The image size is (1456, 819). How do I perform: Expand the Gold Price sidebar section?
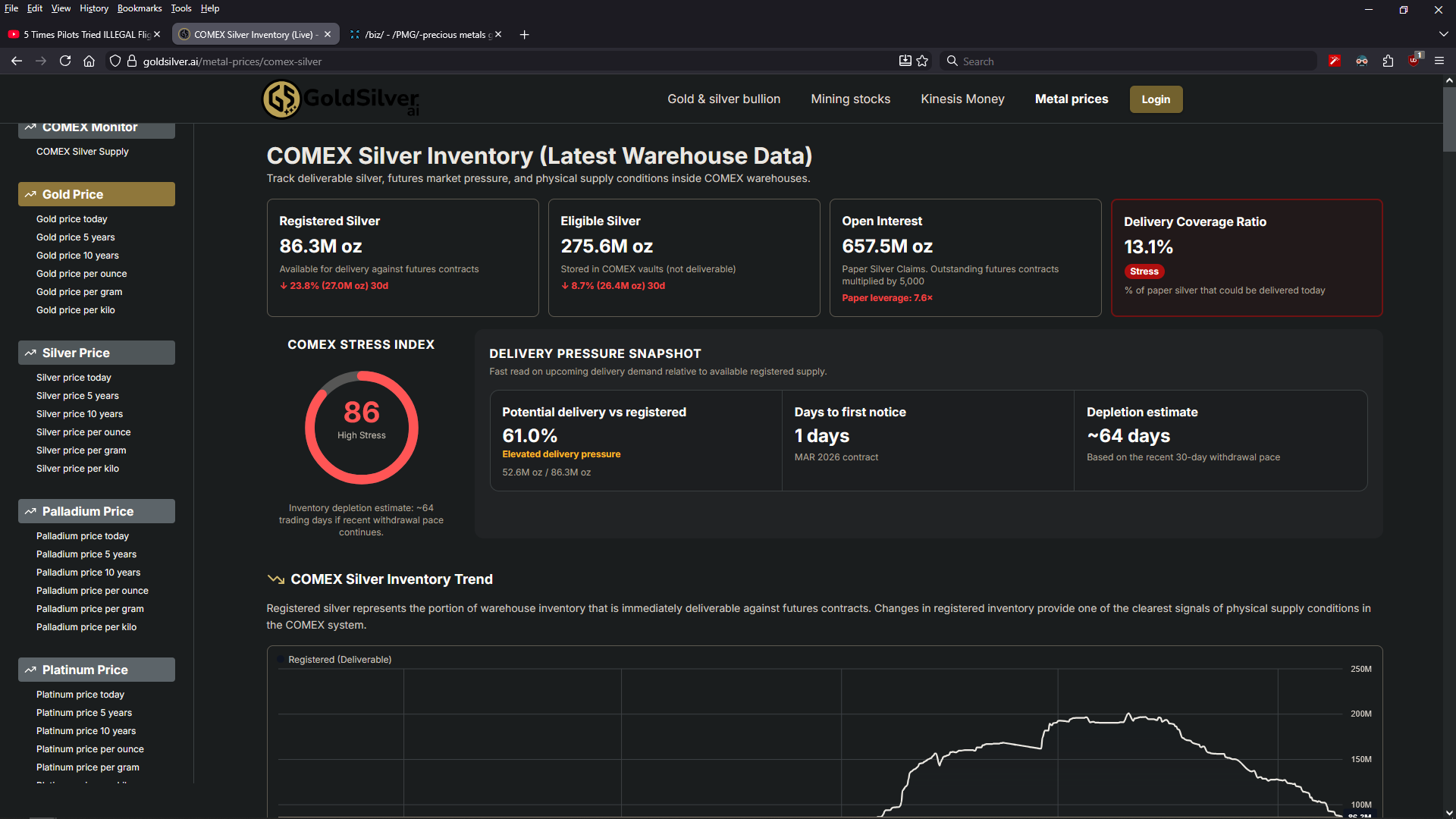(x=96, y=194)
